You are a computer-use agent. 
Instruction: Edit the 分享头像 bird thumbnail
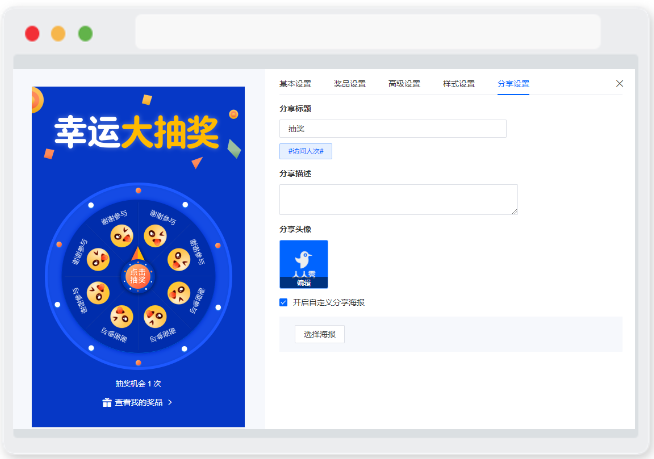point(304,264)
